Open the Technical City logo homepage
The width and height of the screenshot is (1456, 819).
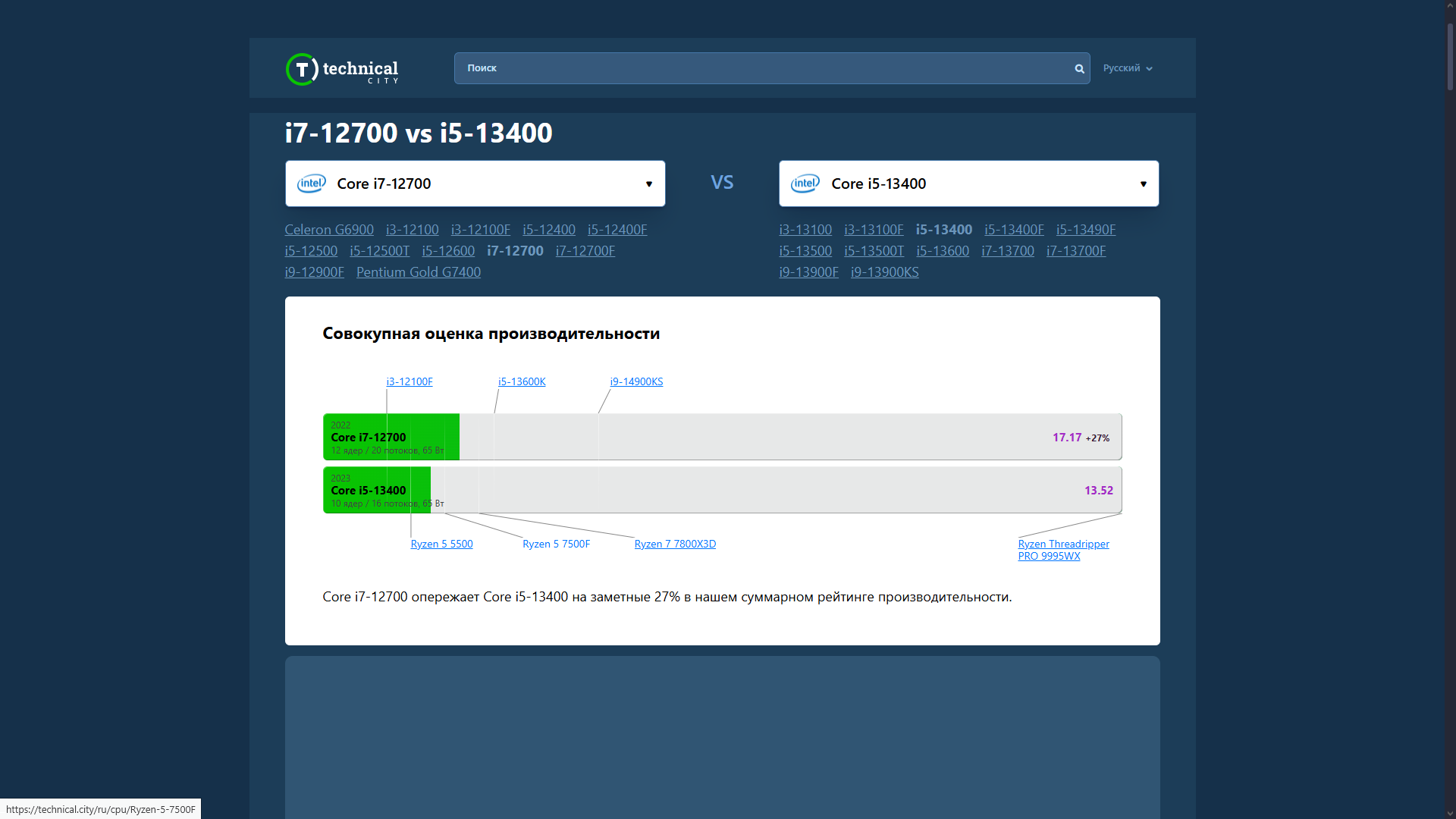pos(342,69)
